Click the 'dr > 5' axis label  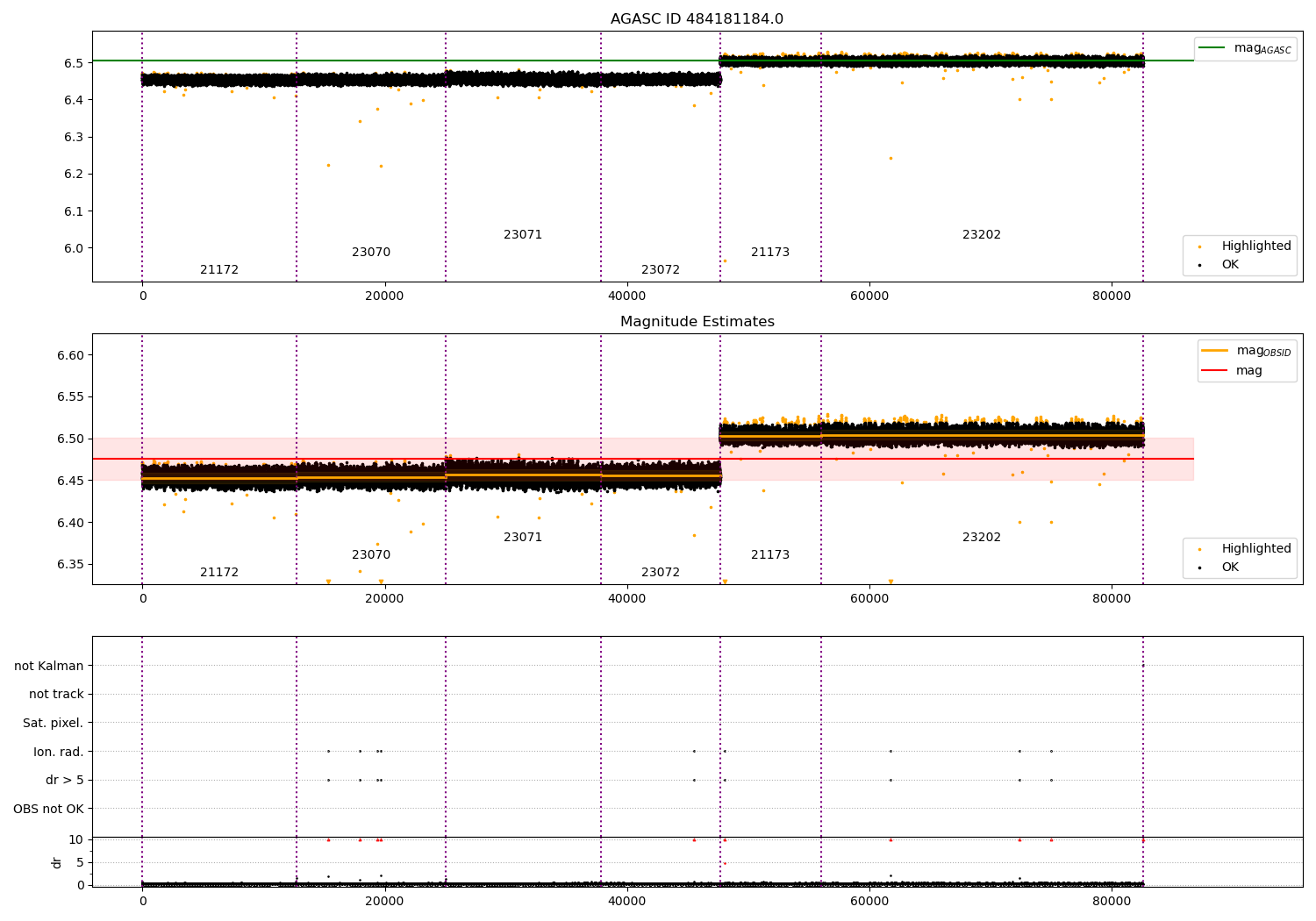coord(65,781)
